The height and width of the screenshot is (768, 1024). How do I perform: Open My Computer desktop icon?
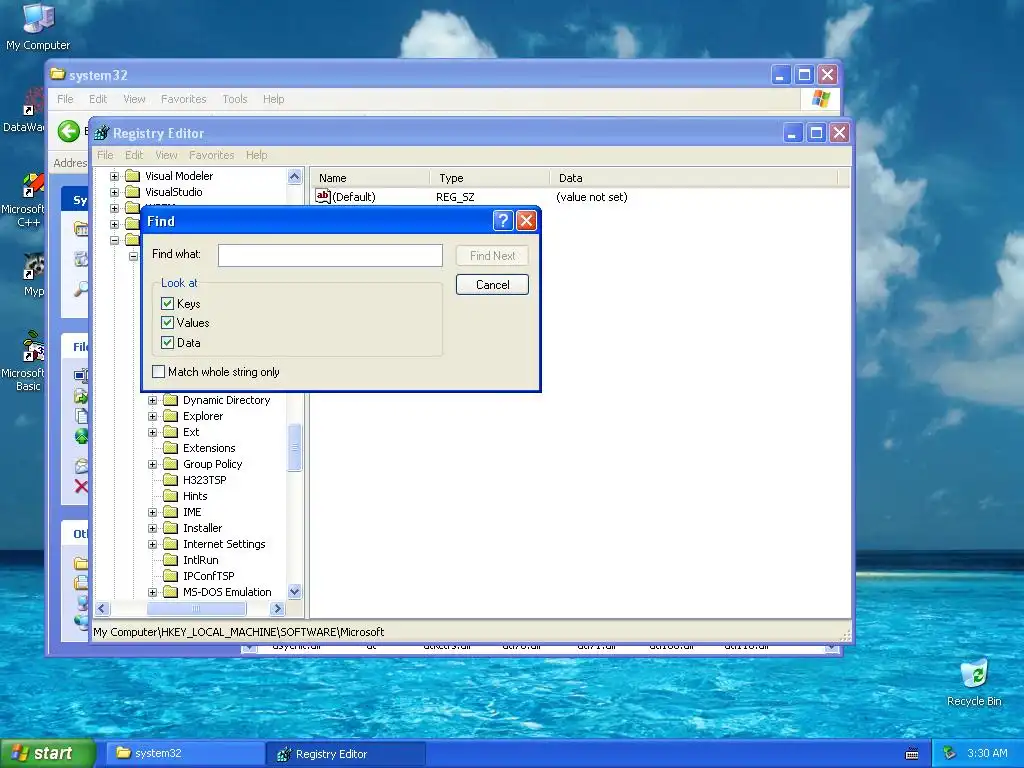(x=38, y=26)
